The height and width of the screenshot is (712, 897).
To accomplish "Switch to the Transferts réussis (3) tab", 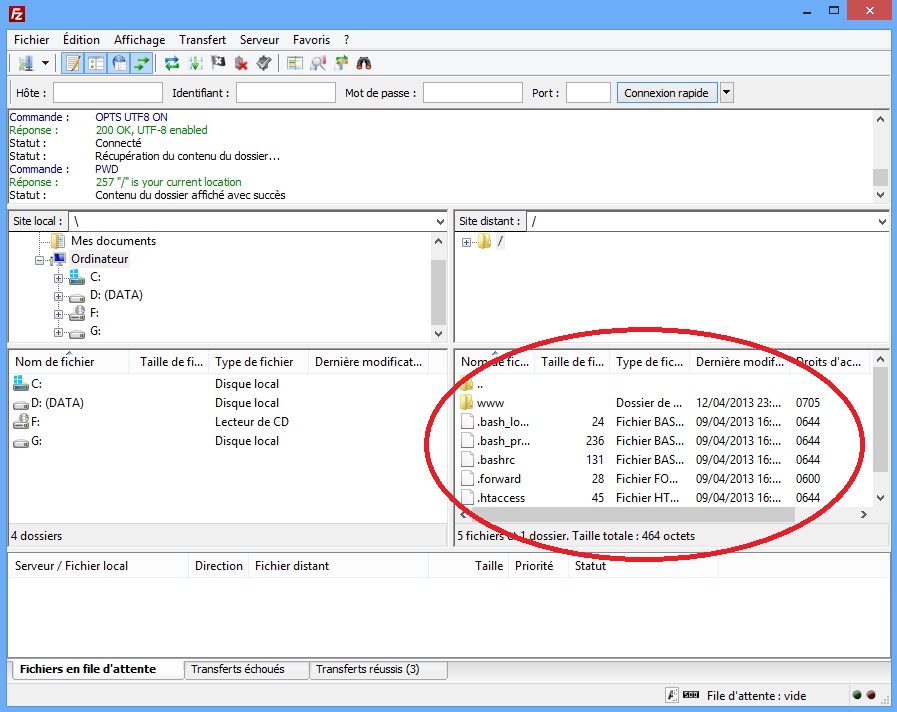I will click(378, 669).
